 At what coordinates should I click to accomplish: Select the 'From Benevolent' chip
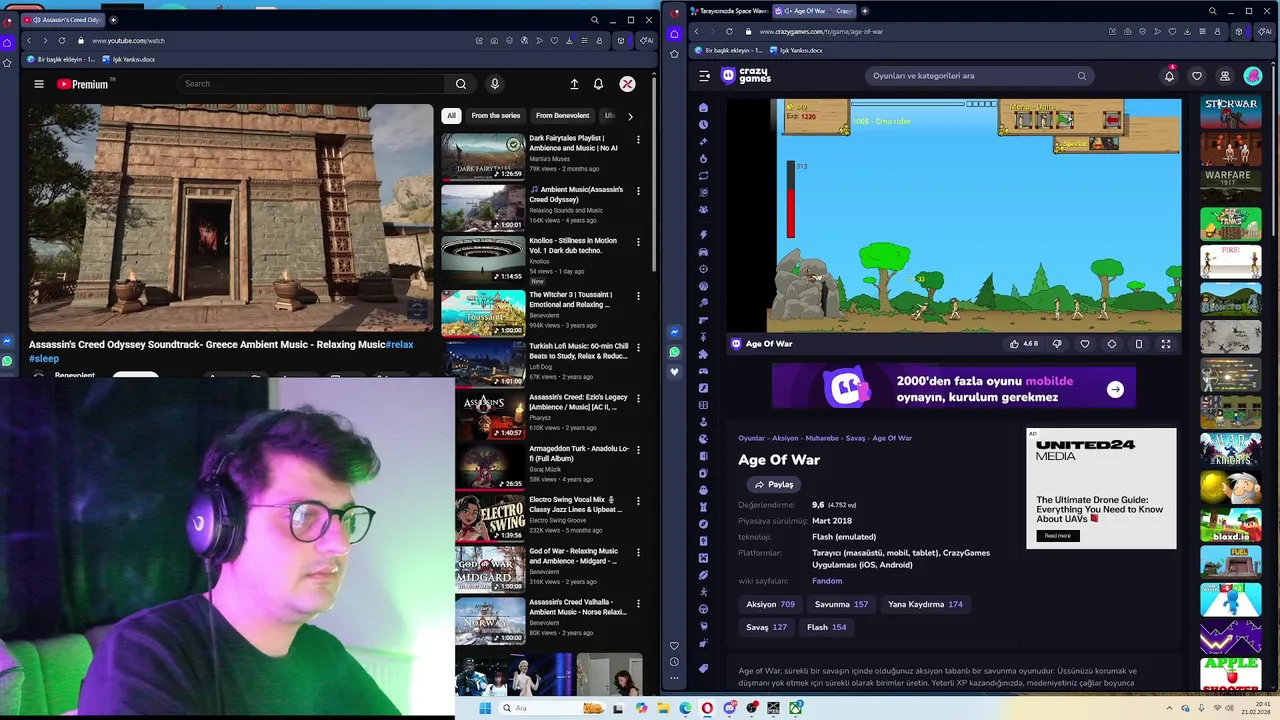[562, 116]
